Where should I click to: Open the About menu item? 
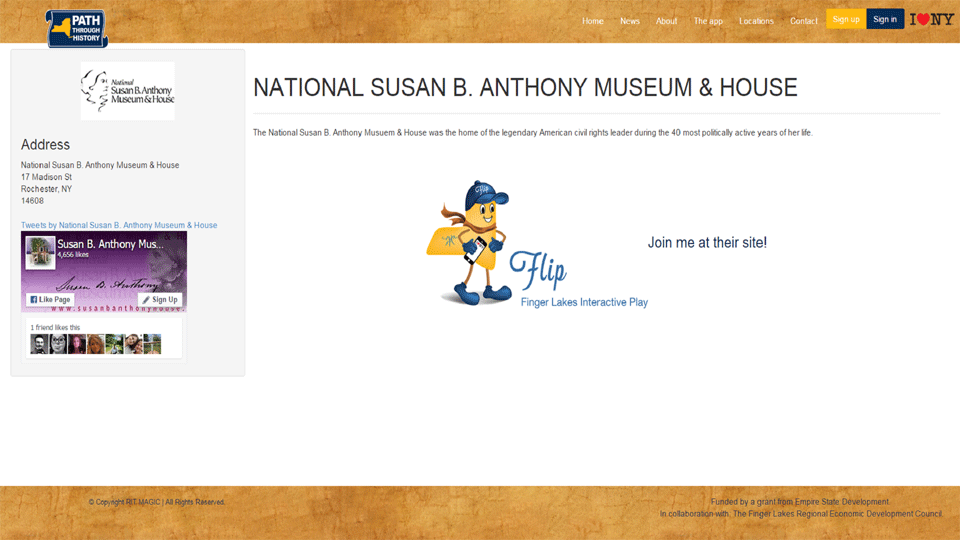tap(666, 21)
